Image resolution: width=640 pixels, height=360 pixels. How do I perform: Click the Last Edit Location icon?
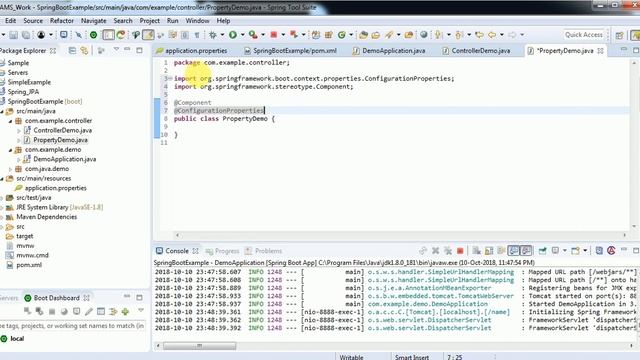tap(479, 35)
